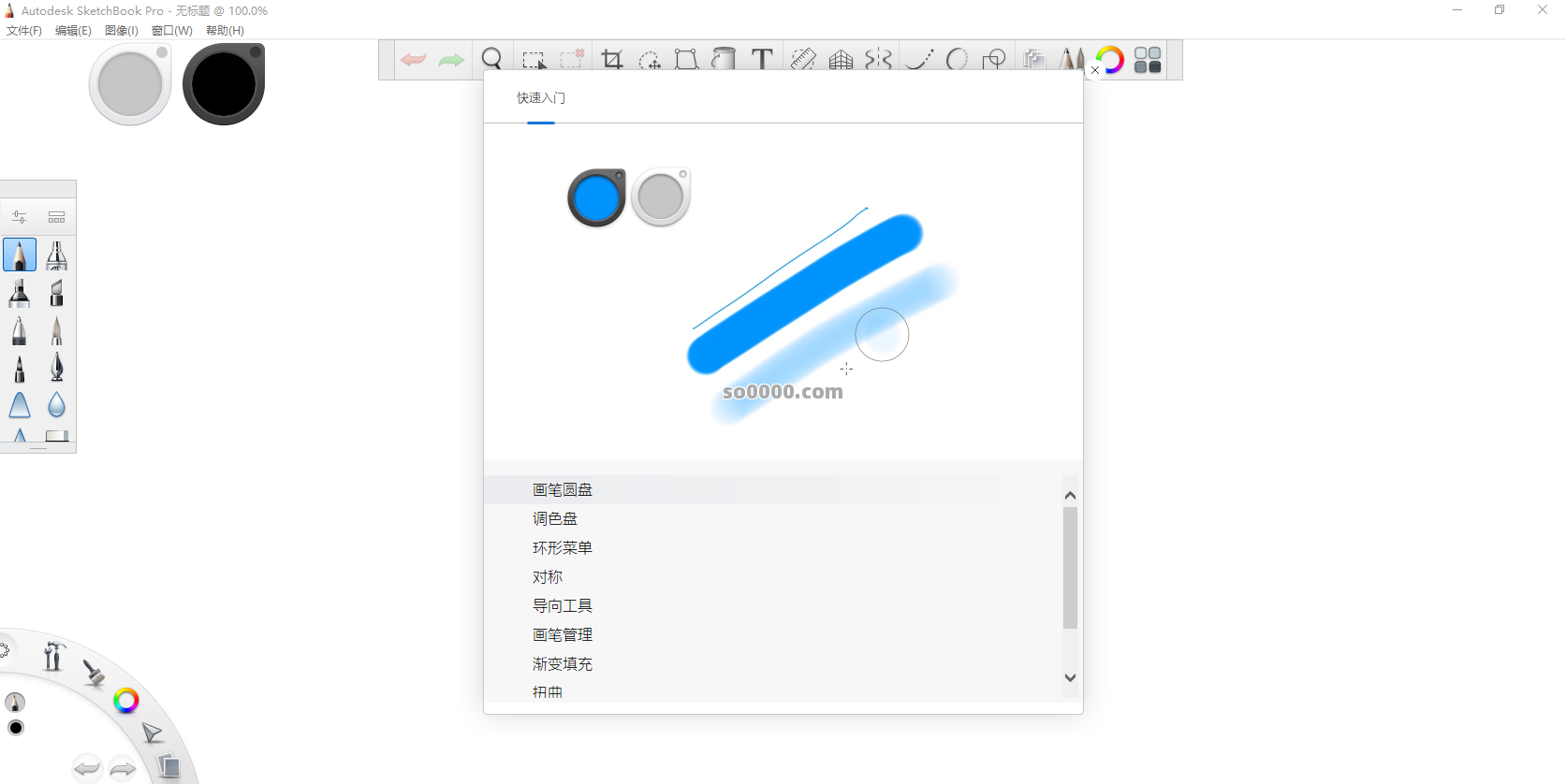Click the Flood Fill bucket tool
1566x784 pixels.
724,60
